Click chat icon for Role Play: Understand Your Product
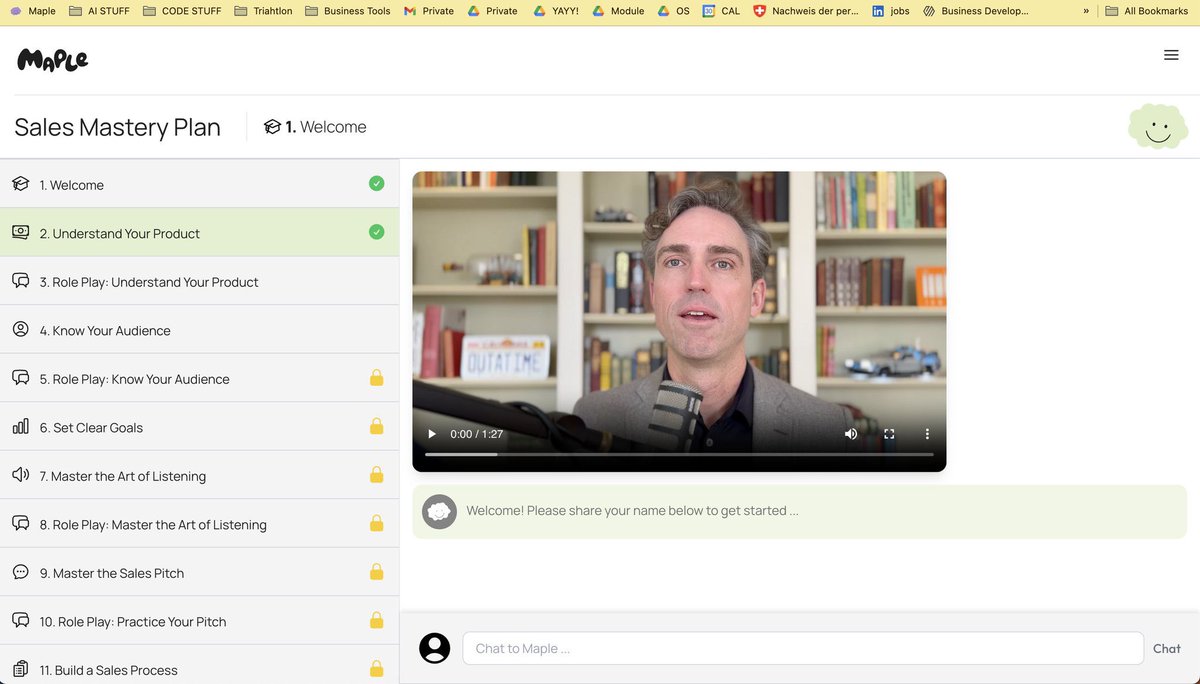 (20, 281)
